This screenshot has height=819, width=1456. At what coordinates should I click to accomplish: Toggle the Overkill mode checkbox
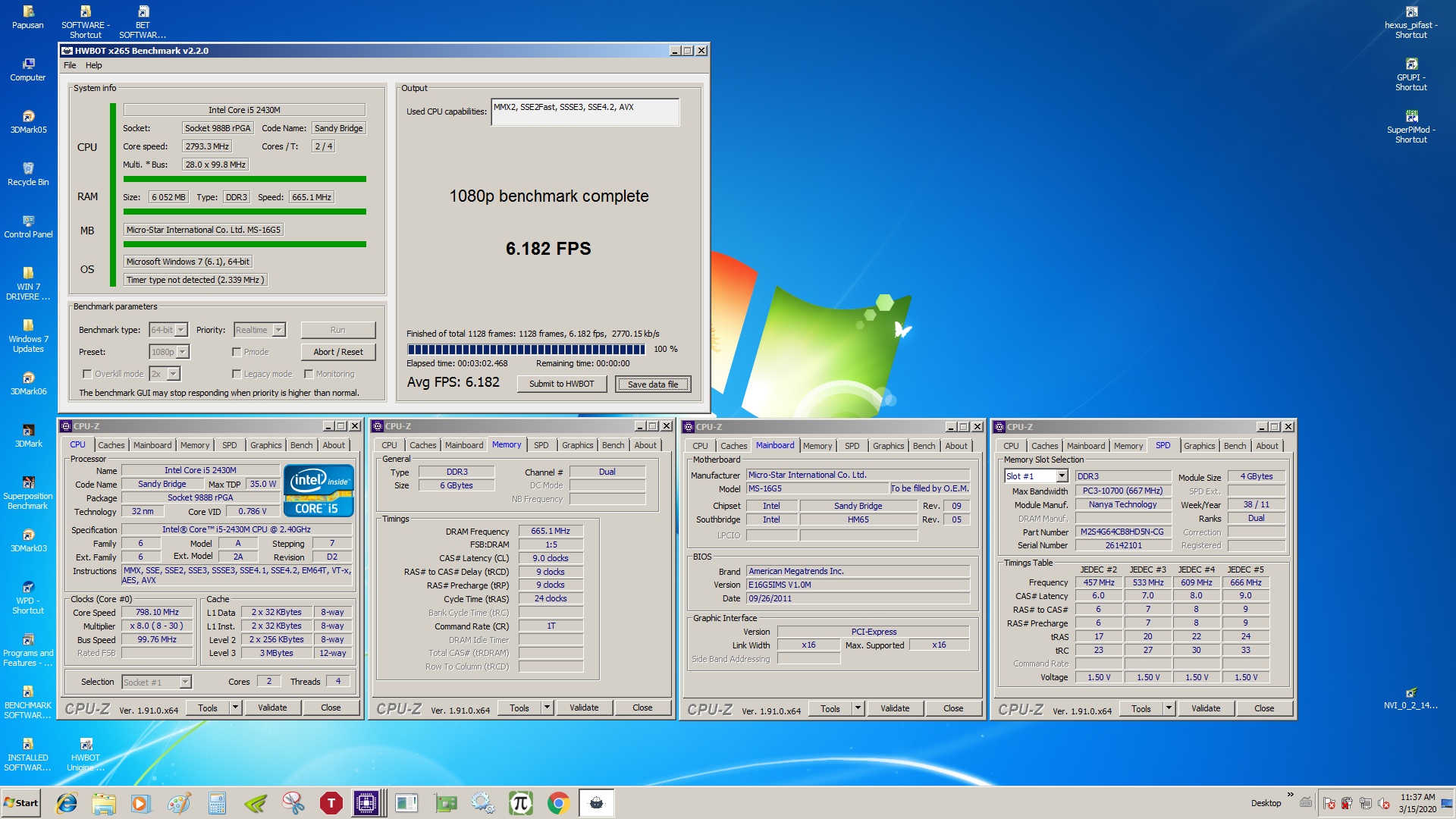point(87,374)
